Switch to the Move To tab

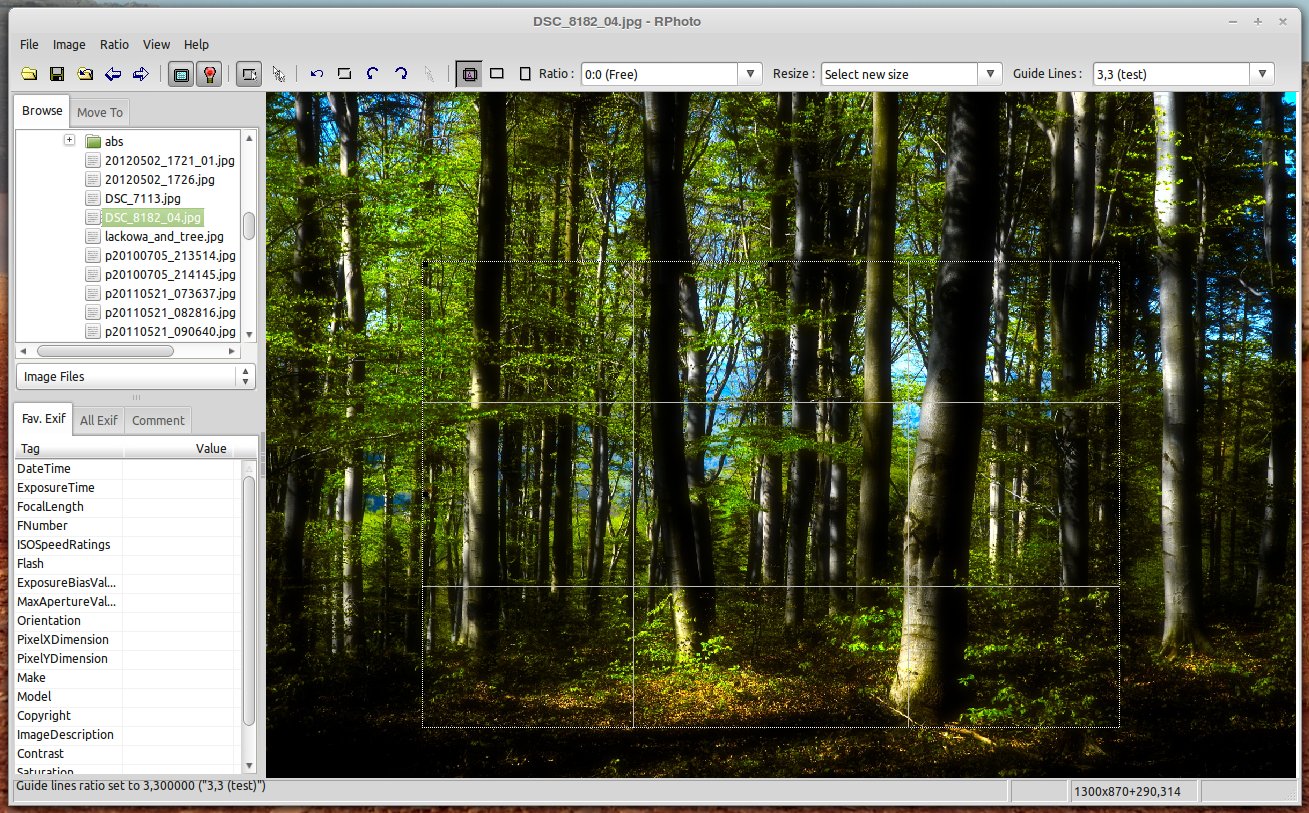pos(100,113)
